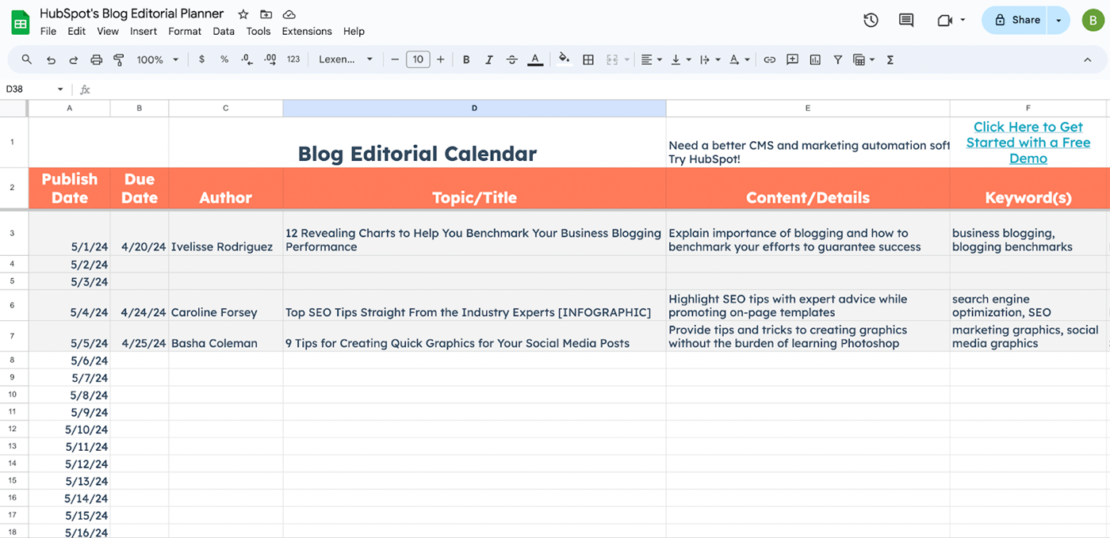Click the font size input field
This screenshot has width=1110, height=538.
click(x=418, y=60)
